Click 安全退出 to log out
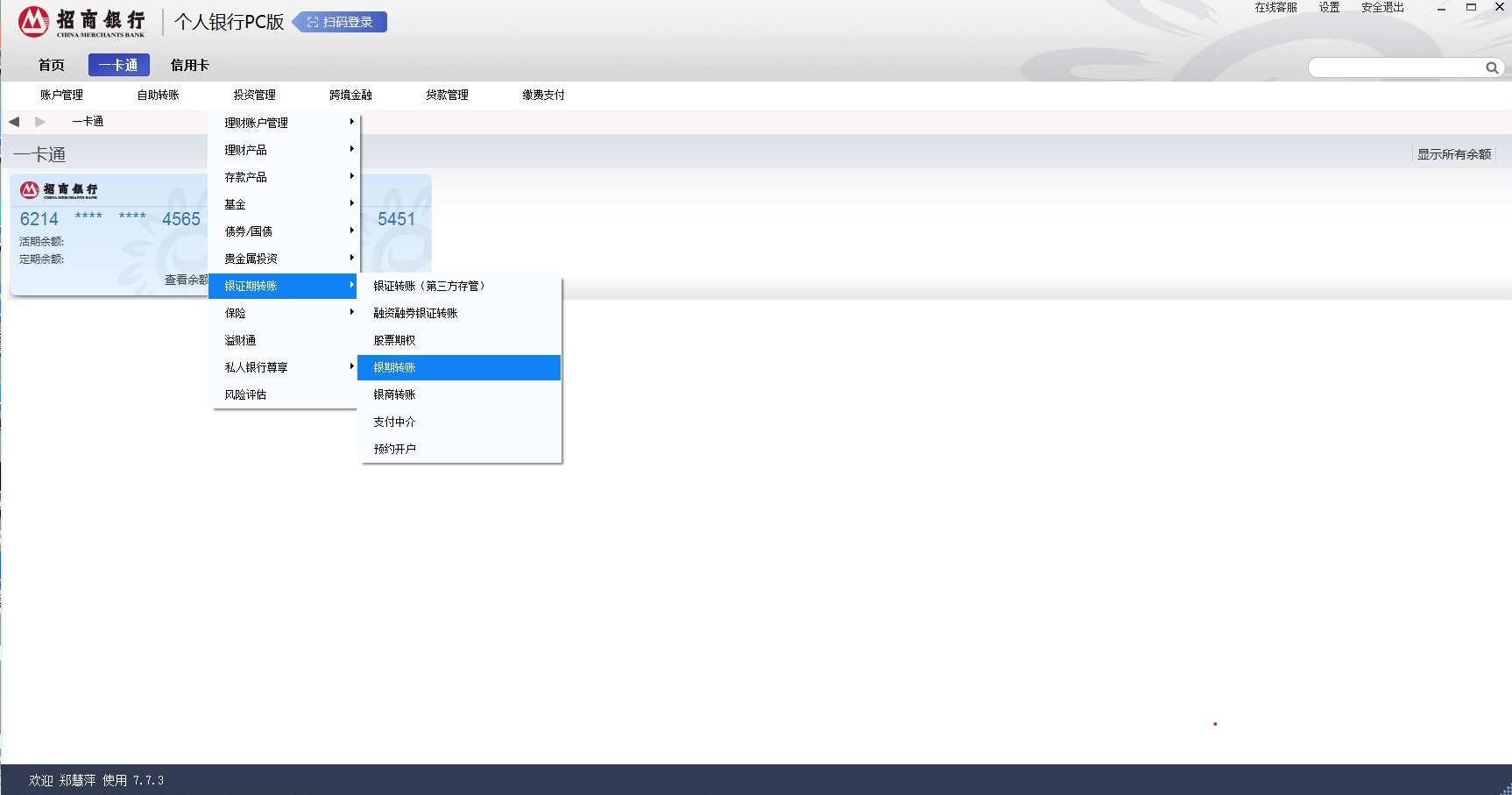Viewport: 1512px width, 795px height. click(1381, 8)
